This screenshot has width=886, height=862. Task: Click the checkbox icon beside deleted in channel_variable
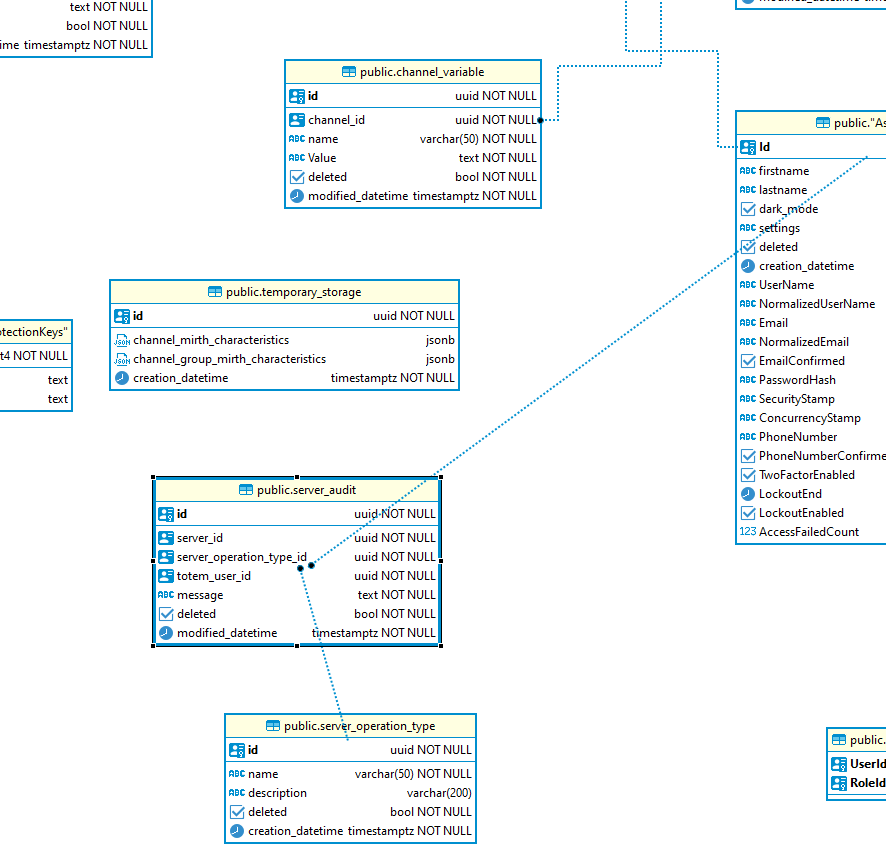298,176
